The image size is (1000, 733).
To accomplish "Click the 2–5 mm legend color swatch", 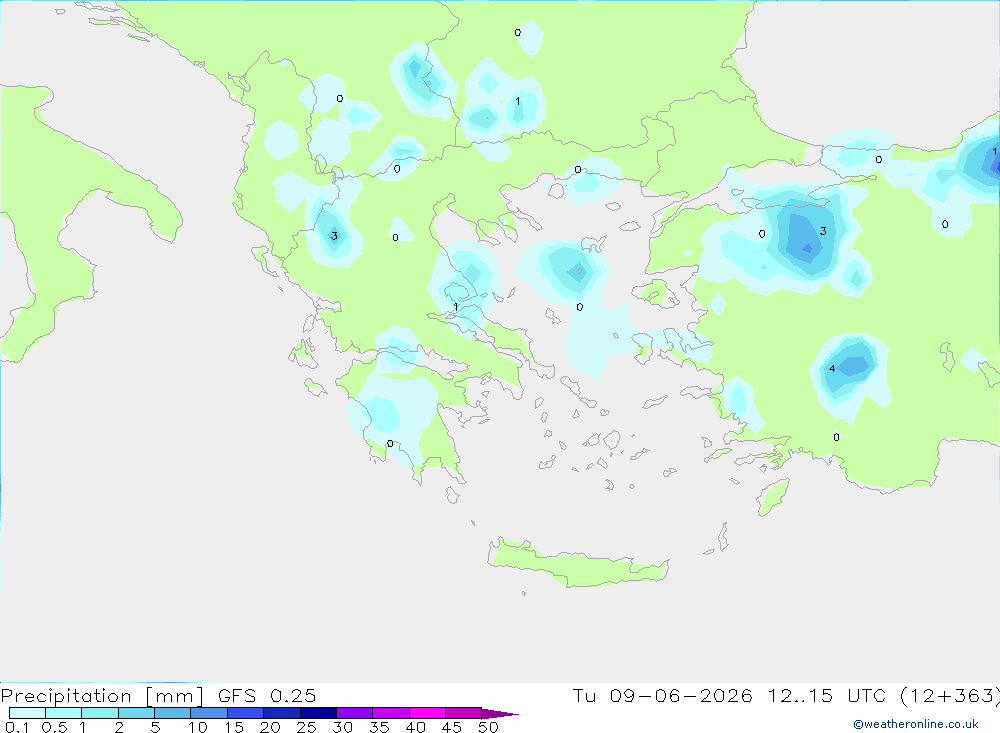I will tap(136, 713).
